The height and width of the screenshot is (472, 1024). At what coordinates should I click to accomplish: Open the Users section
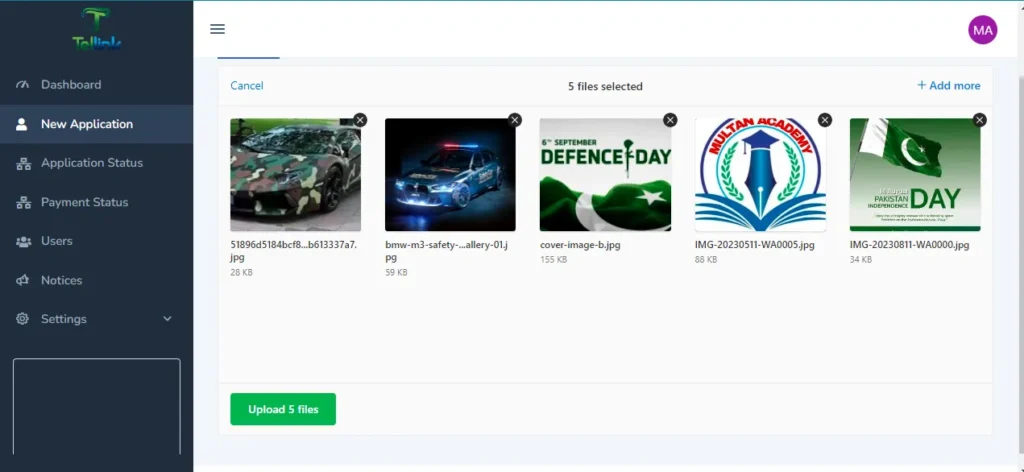point(56,241)
